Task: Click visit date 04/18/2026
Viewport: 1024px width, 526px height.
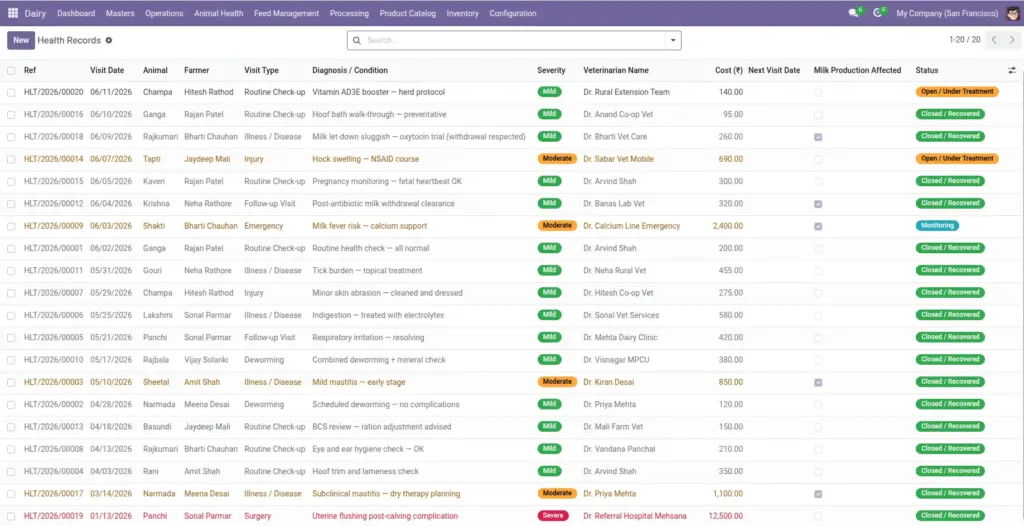Action: point(111,427)
